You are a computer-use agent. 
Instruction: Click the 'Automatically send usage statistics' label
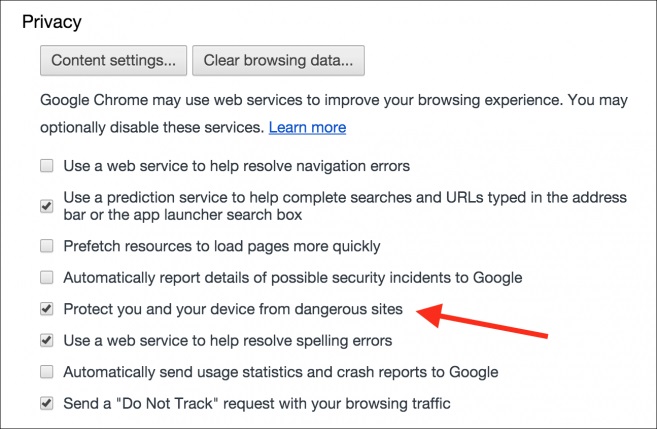[x=280, y=372]
